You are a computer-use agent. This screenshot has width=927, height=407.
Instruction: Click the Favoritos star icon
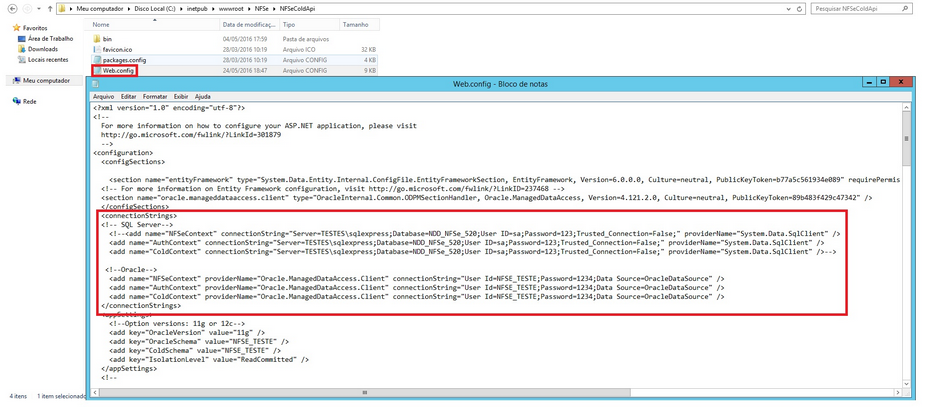click(17, 28)
